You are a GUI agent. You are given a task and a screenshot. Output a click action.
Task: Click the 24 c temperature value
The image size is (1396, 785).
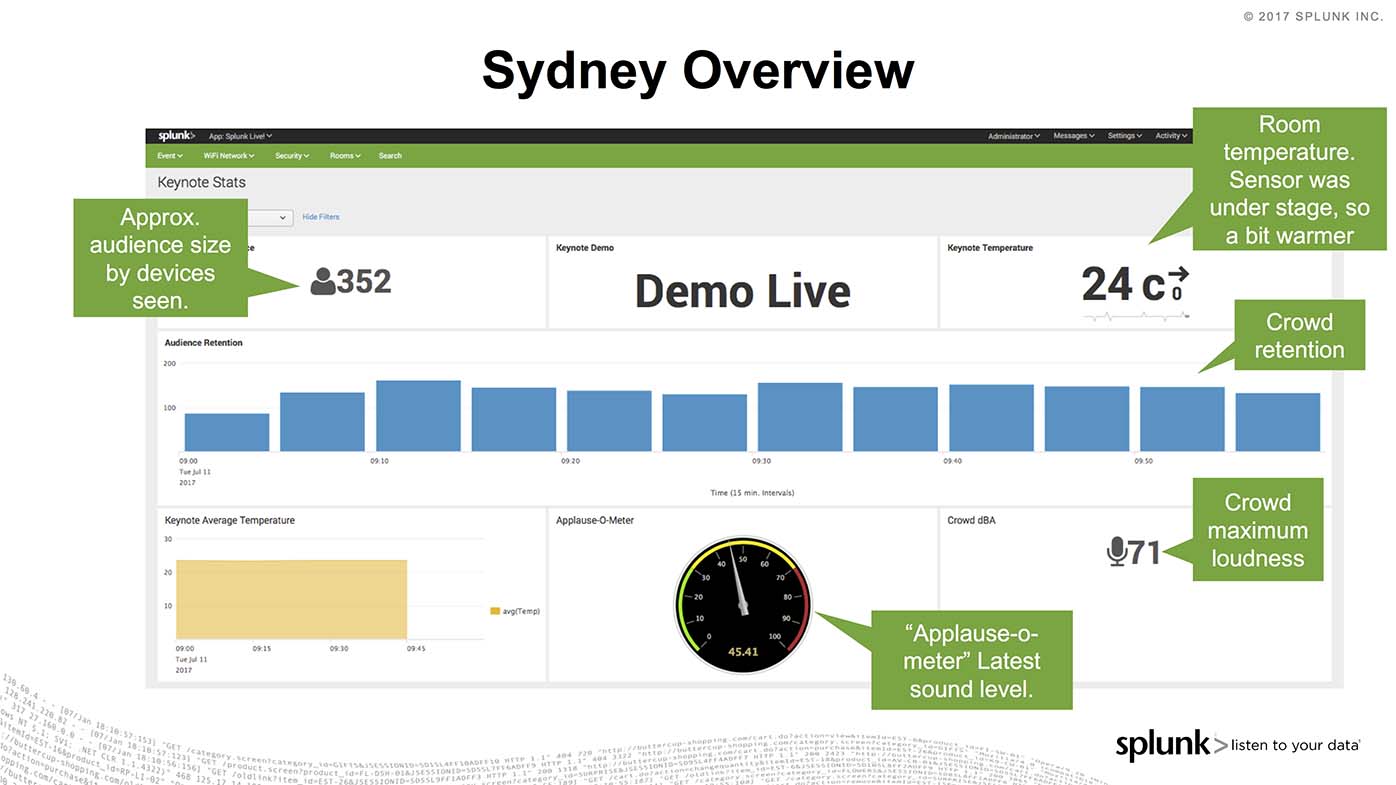click(x=1123, y=284)
